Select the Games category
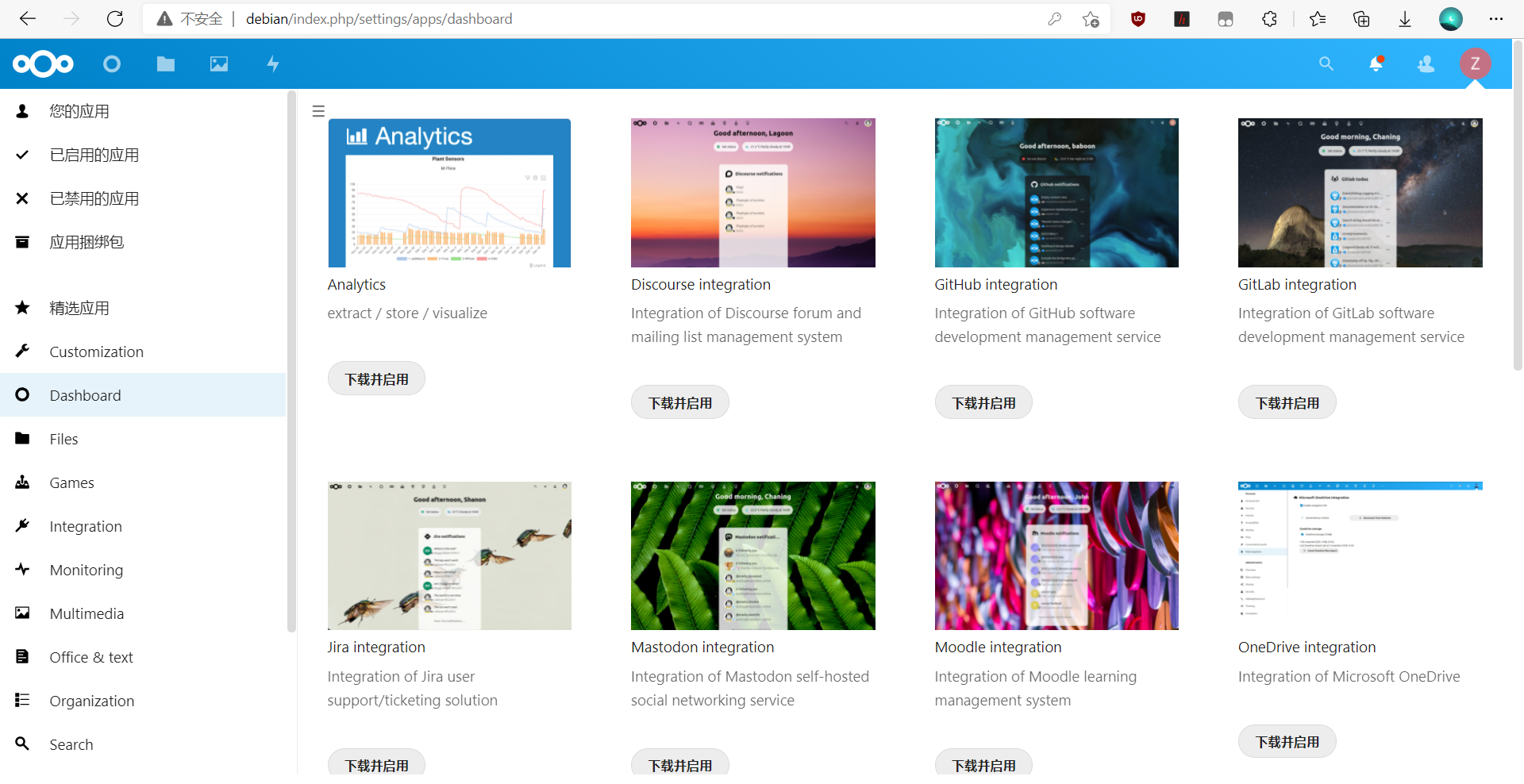Viewport: 1524px width, 784px height. coord(143,482)
